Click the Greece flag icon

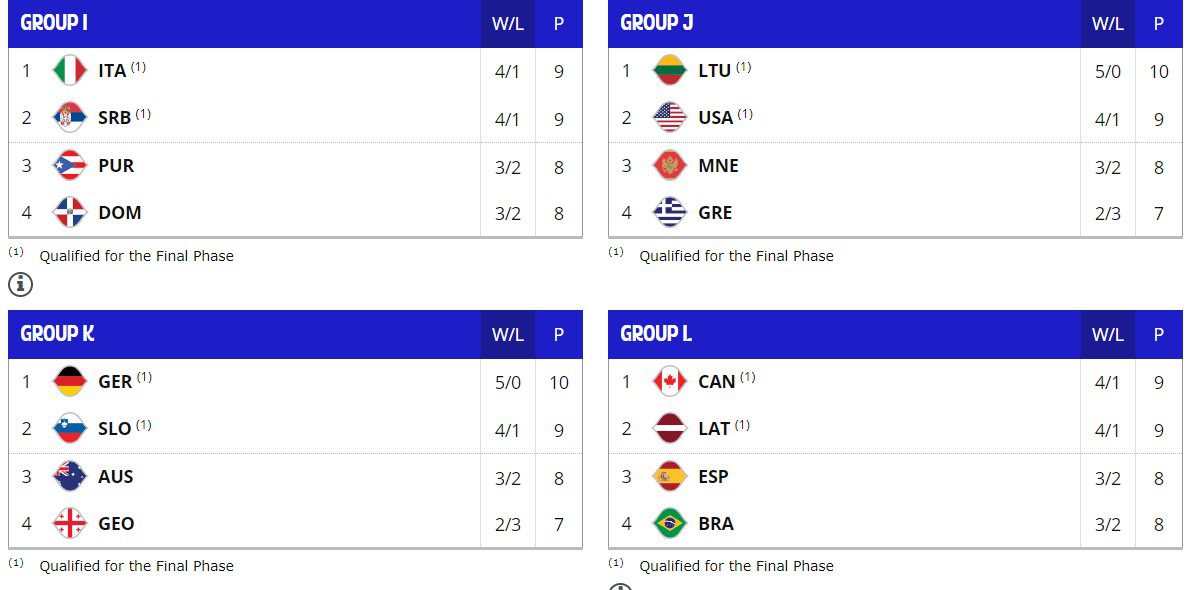click(669, 213)
